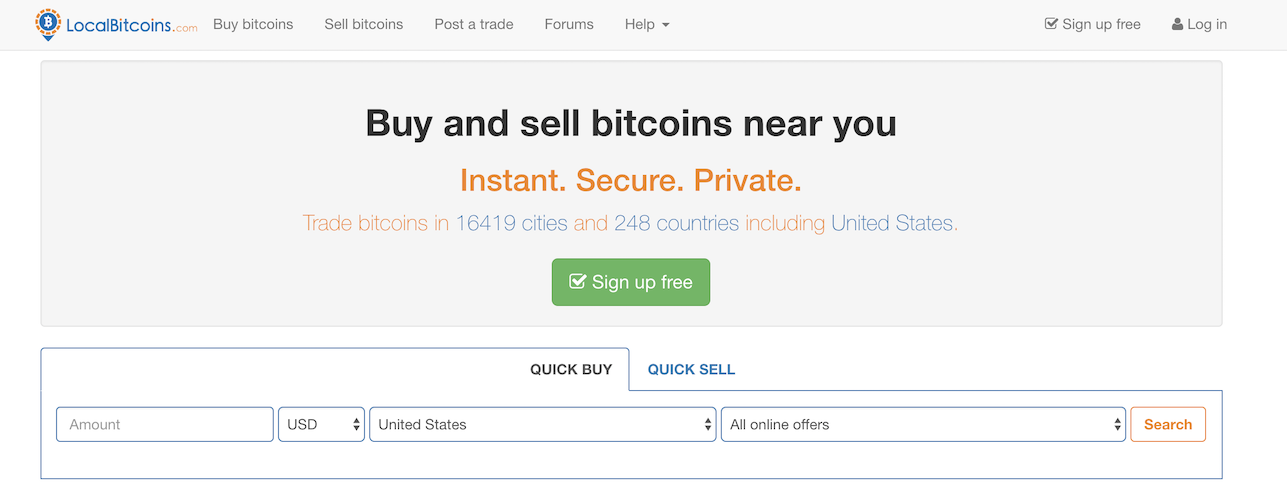Click the LocalBitcoins logo icon

click(48, 24)
